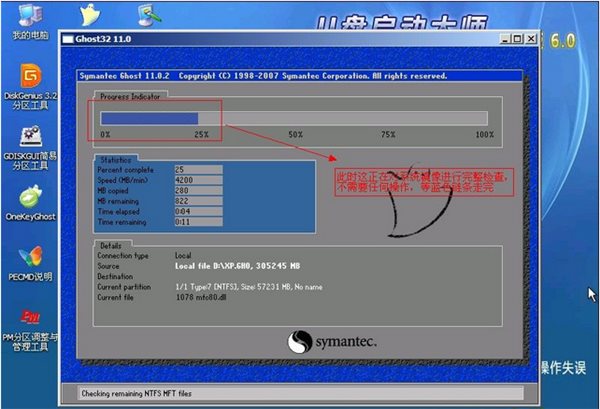Launch the Ghost desktop icon
This screenshot has height=409, width=600.
click(x=90, y=15)
